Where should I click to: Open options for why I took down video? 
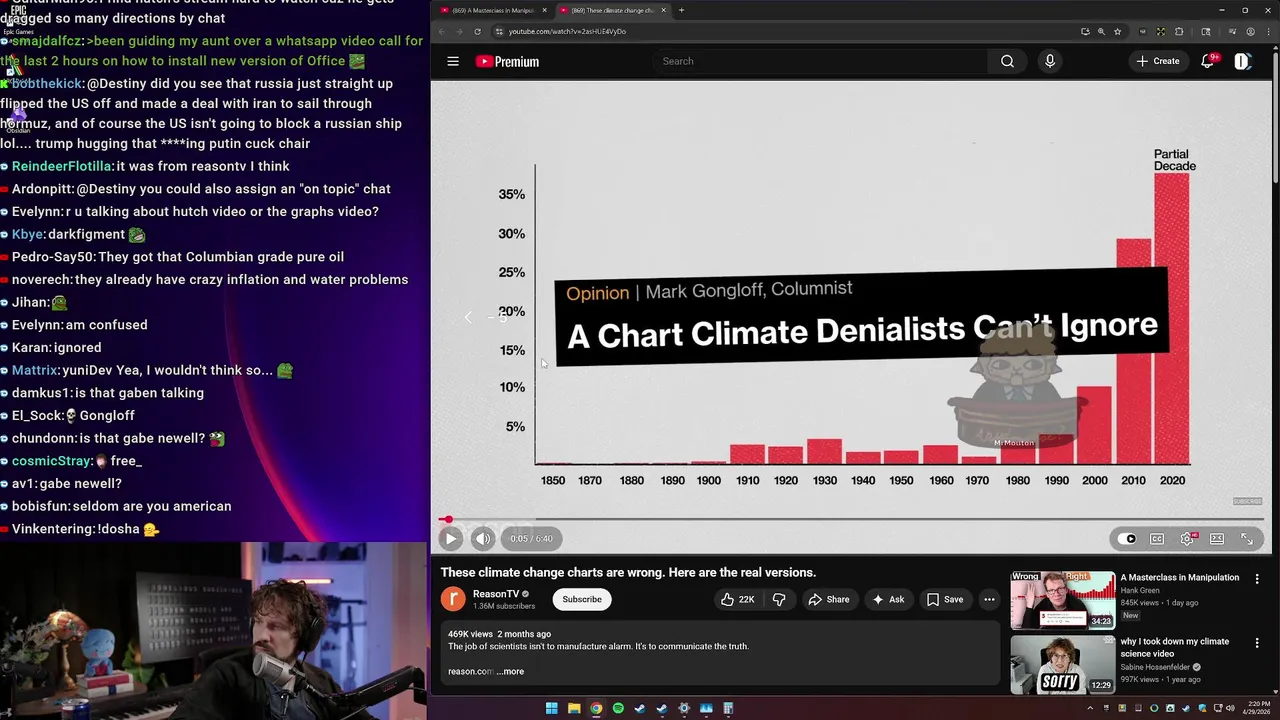pyautogui.click(x=1257, y=642)
